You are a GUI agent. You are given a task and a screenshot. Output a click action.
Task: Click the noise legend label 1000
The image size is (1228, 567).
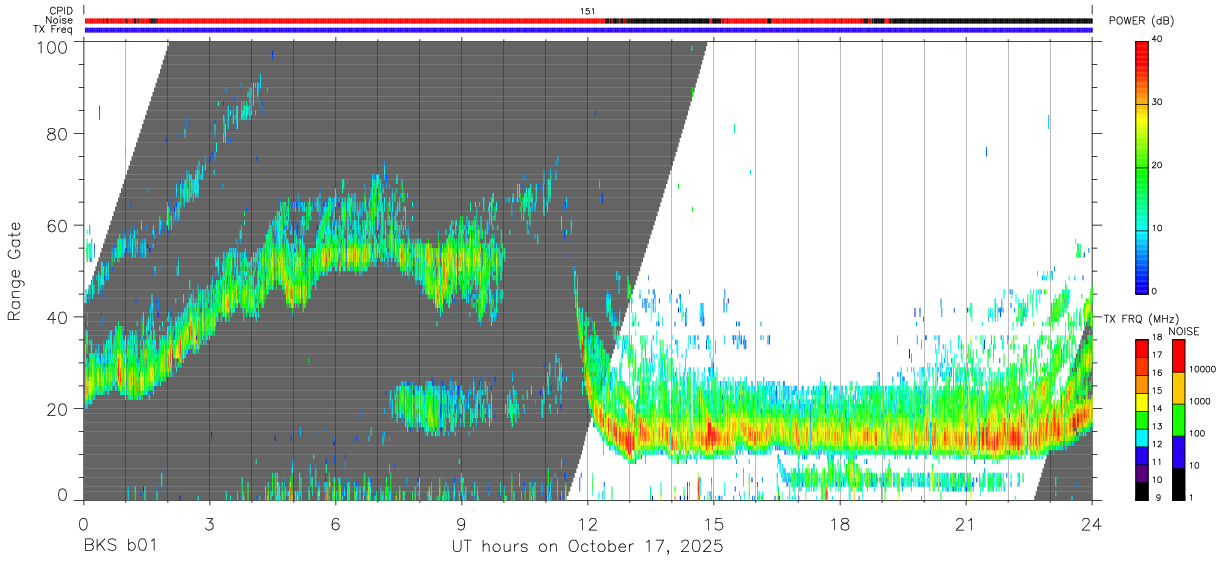pyautogui.click(x=1200, y=402)
